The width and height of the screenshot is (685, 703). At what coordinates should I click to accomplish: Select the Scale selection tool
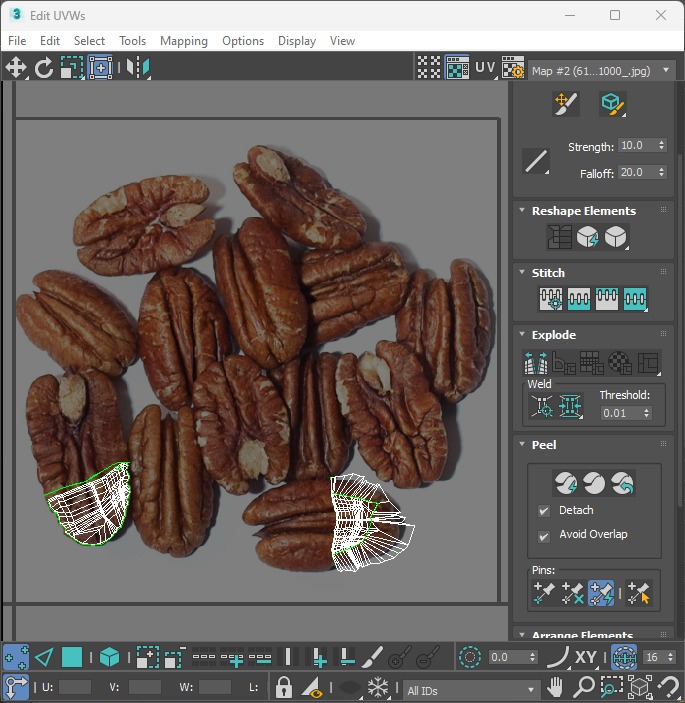click(72, 68)
